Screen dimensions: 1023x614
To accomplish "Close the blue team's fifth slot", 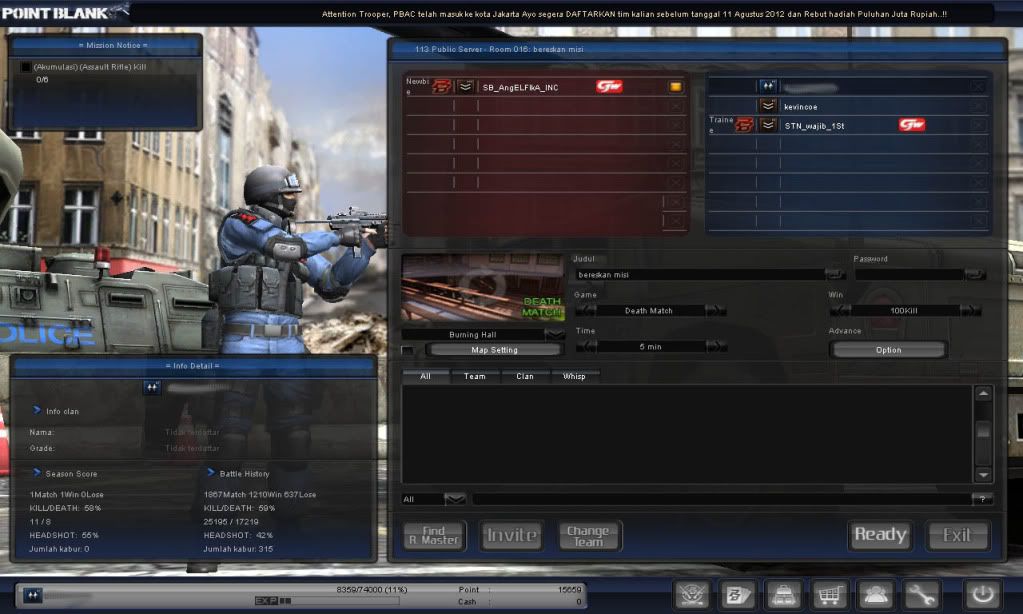I will (x=977, y=163).
